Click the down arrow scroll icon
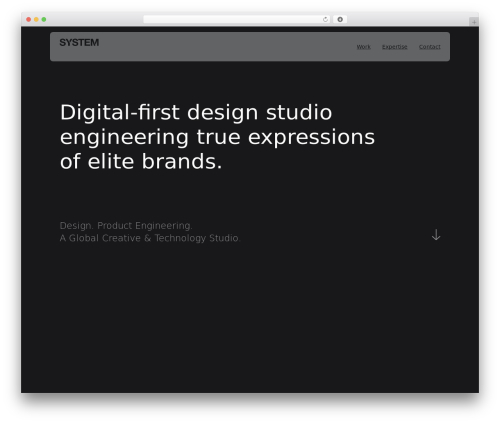The height and width of the screenshot is (423, 500). (x=436, y=235)
